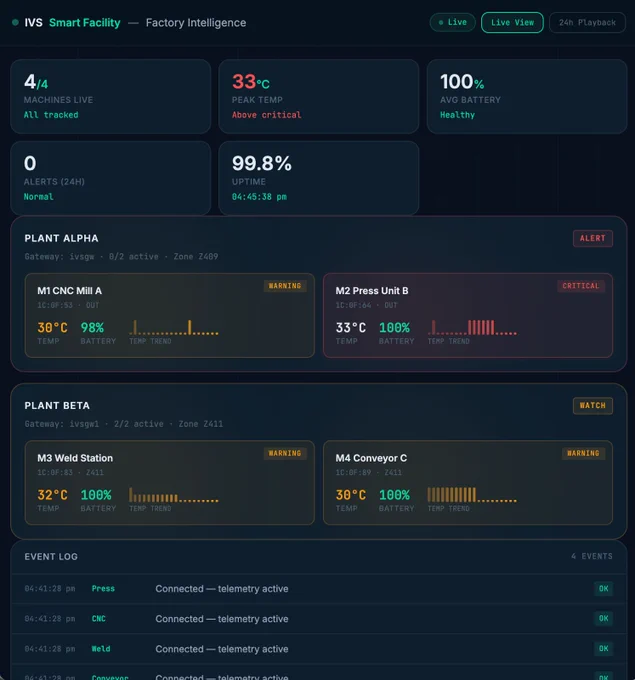Image resolution: width=635 pixels, height=680 pixels.
Task: Select the Weld event log source label
Action: pyautogui.click(x=101, y=649)
